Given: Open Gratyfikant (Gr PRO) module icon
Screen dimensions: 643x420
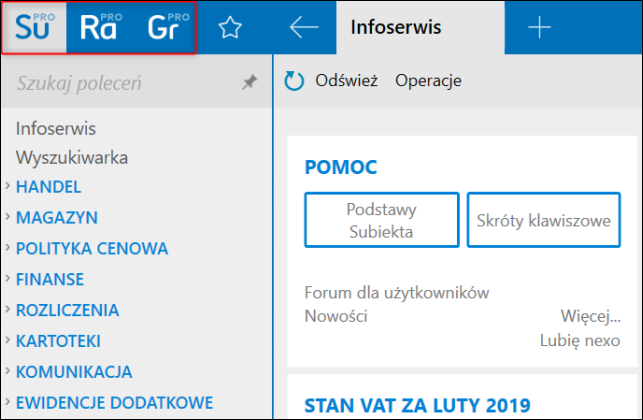Looking at the screenshot, I should [166, 28].
